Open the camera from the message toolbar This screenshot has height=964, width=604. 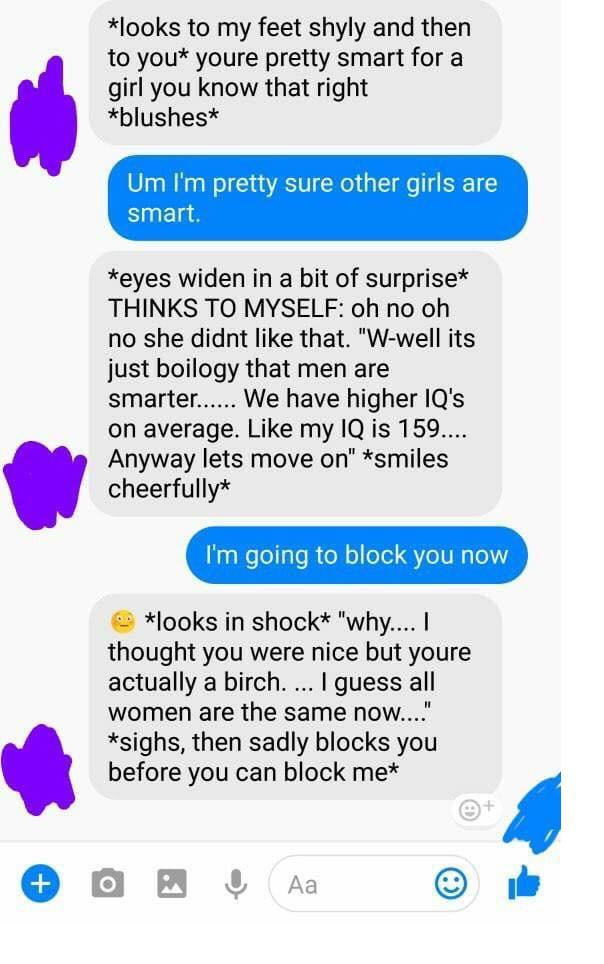pyautogui.click(x=108, y=883)
